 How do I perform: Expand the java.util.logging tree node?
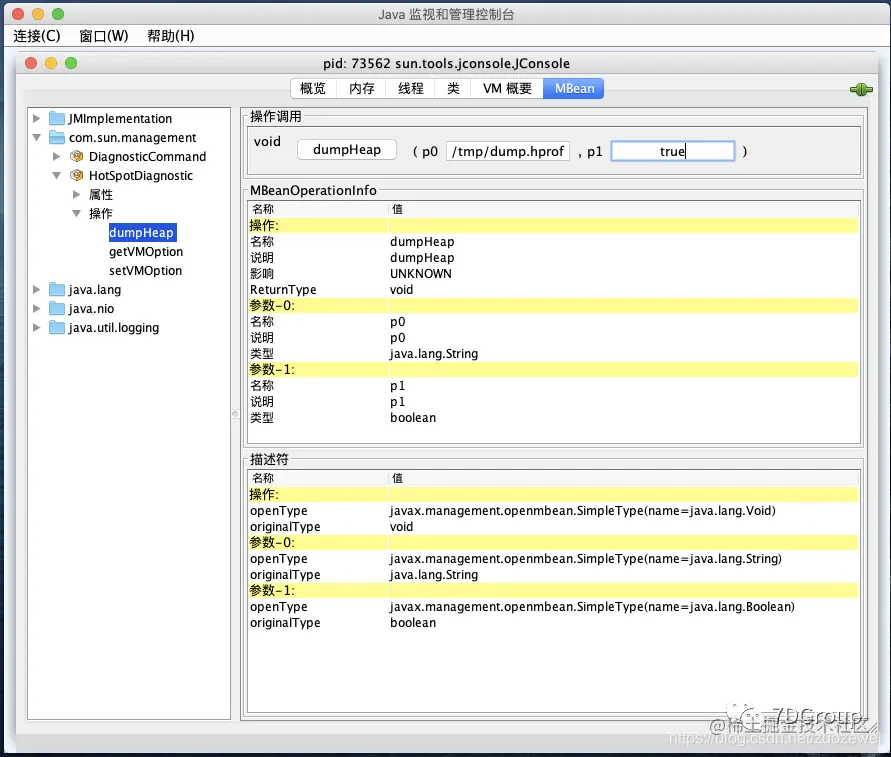pyautogui.click(x=36, y=327)
